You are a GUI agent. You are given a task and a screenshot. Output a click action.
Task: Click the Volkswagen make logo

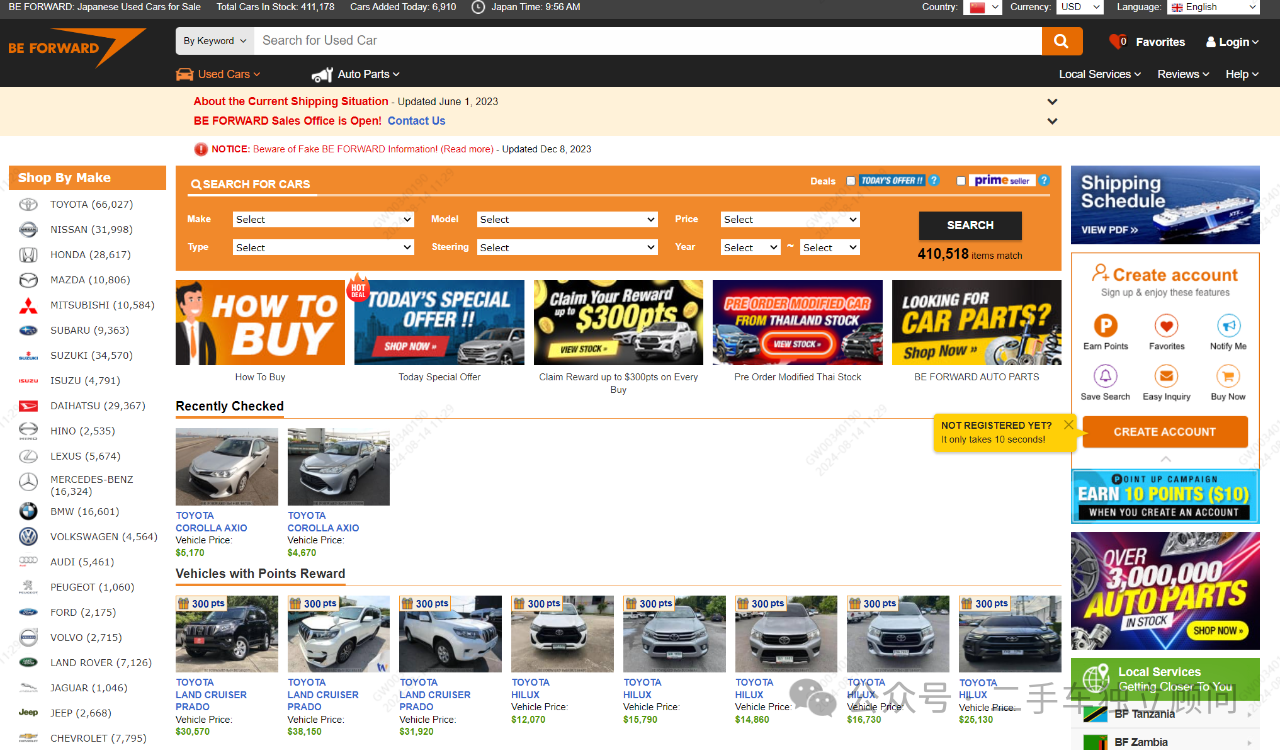pos(28,537)
